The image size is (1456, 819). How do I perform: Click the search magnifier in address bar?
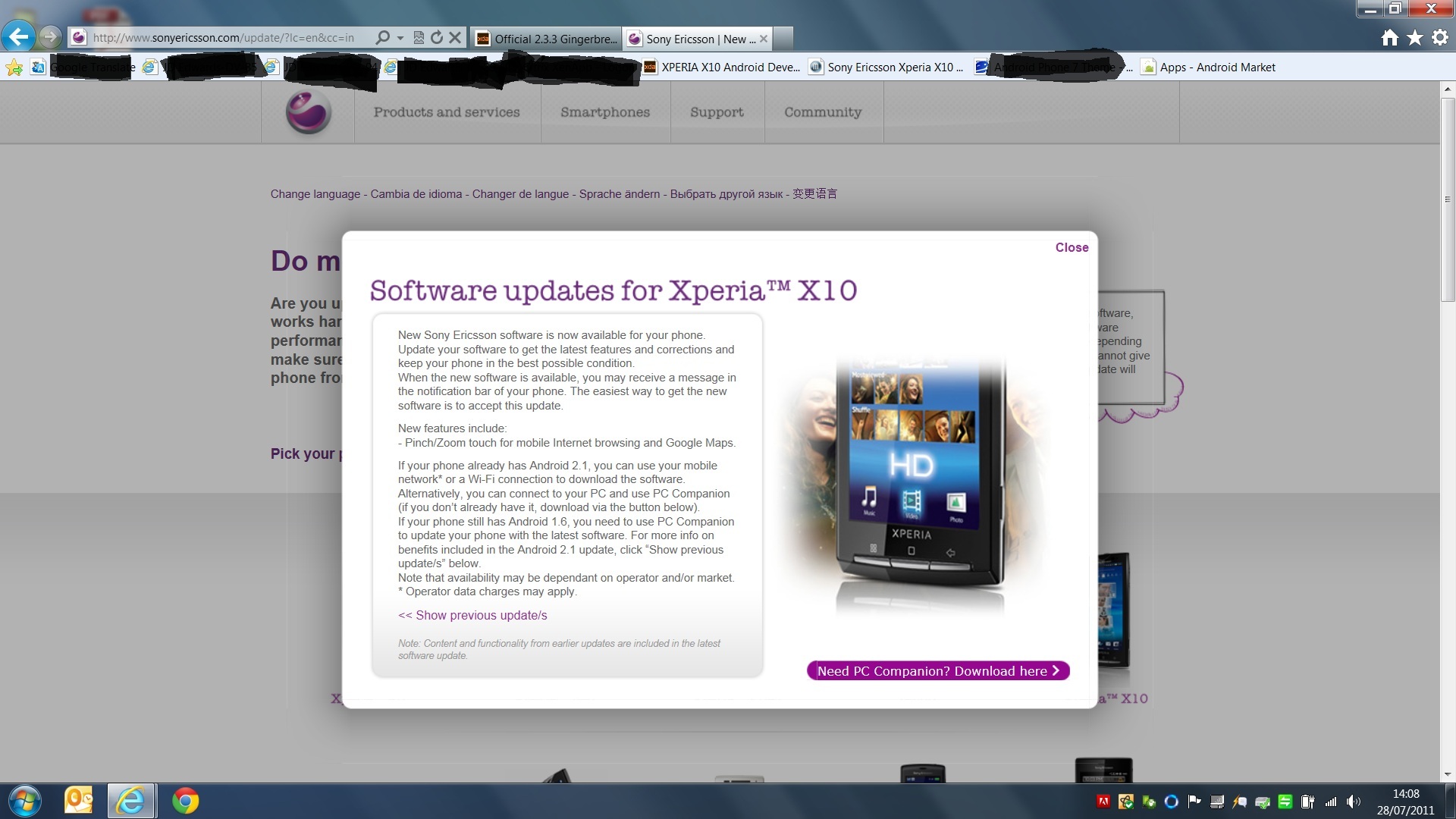pyautogui.click(x=383, y=37)
